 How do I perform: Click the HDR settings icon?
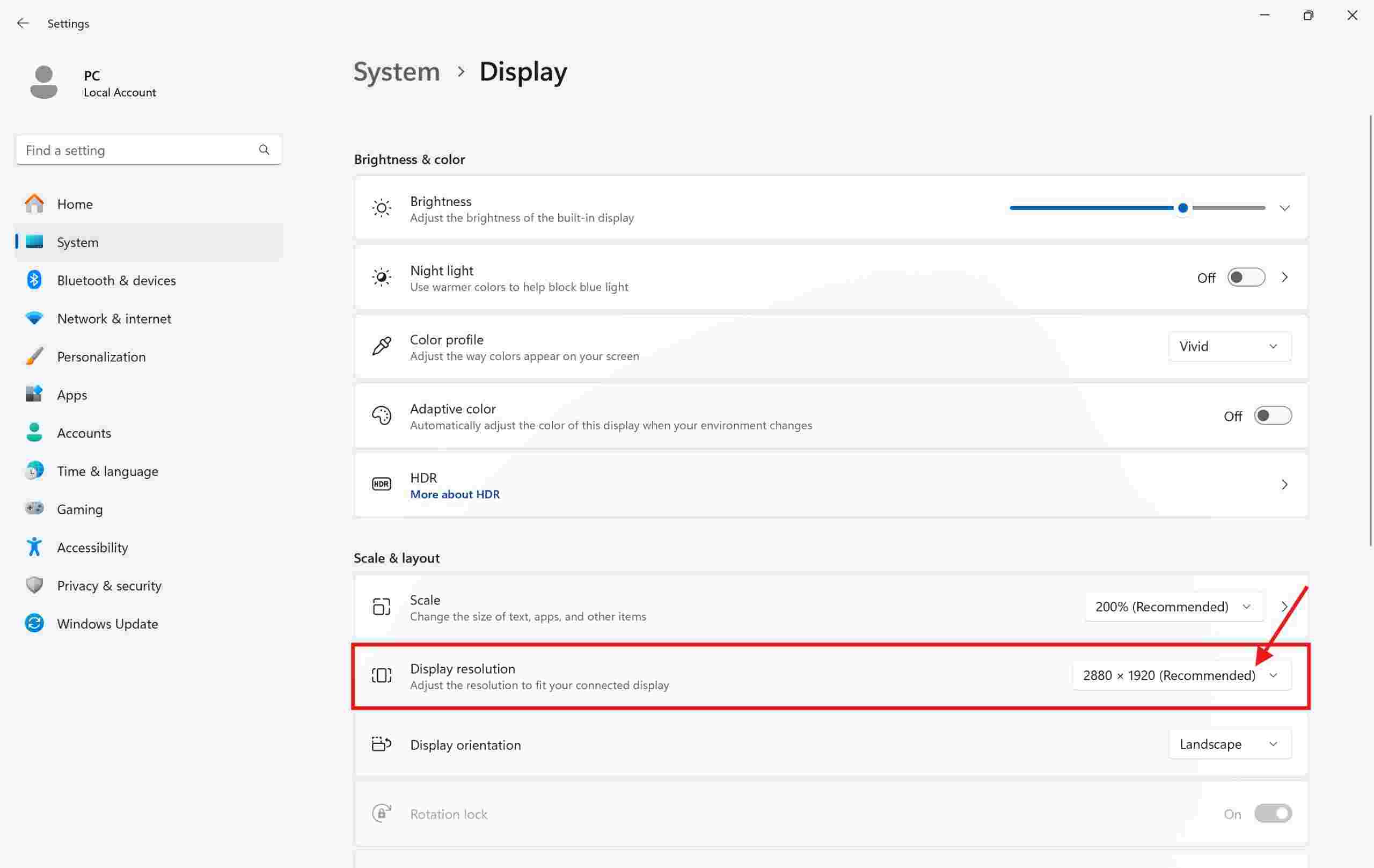pos(380,484)
